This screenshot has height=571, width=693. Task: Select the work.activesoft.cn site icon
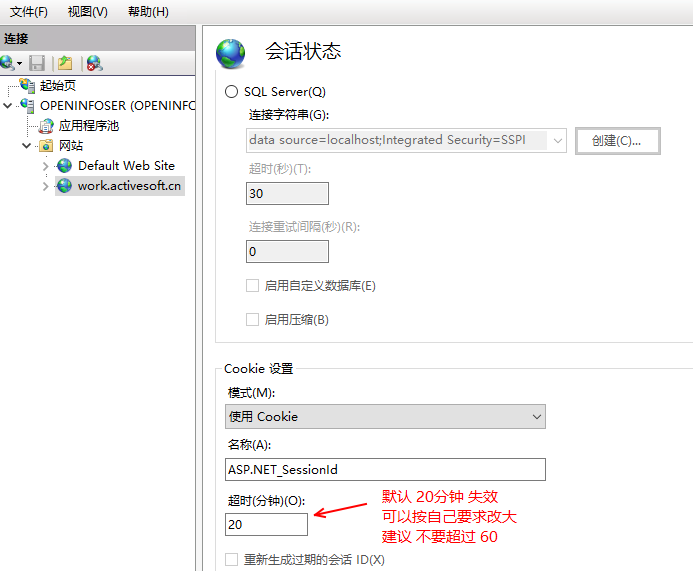point(65,186)
